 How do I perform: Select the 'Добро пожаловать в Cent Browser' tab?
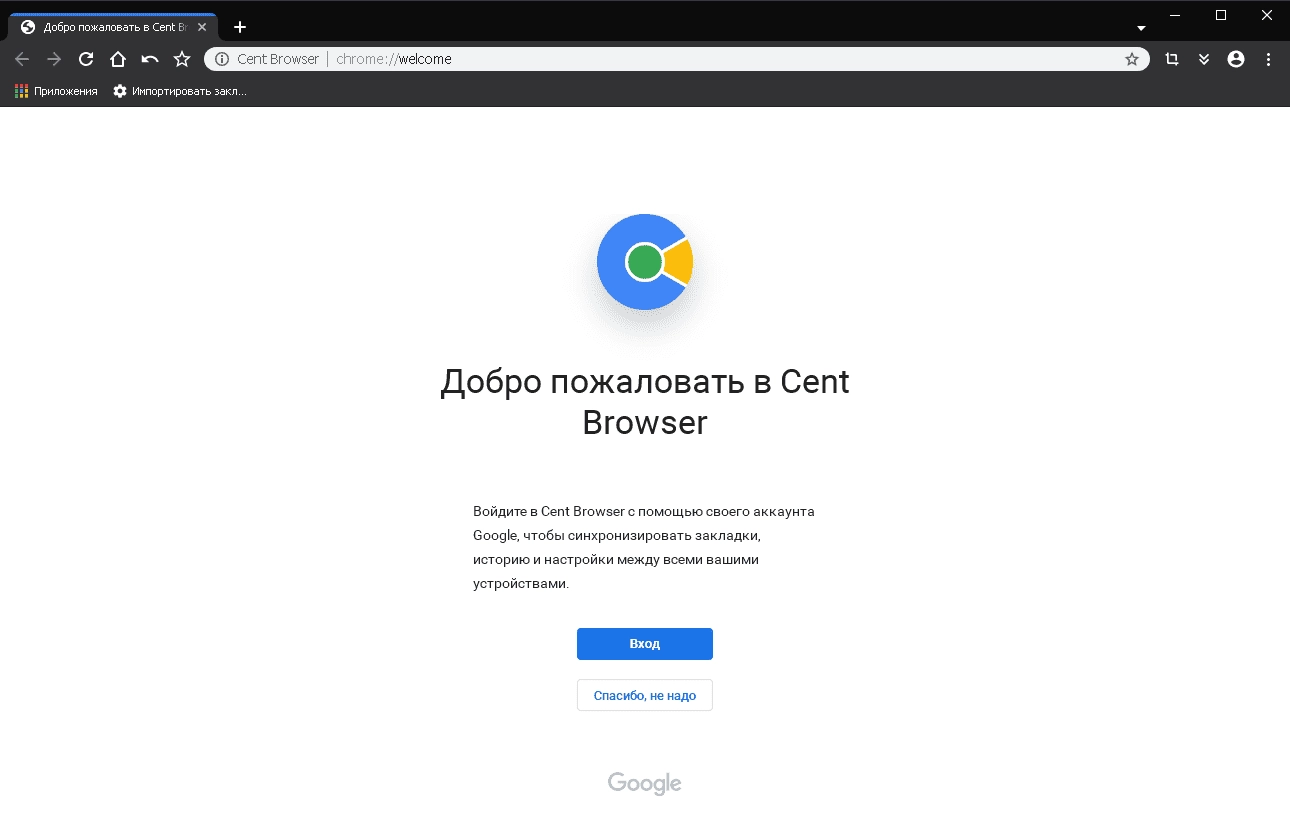(113, 27)
